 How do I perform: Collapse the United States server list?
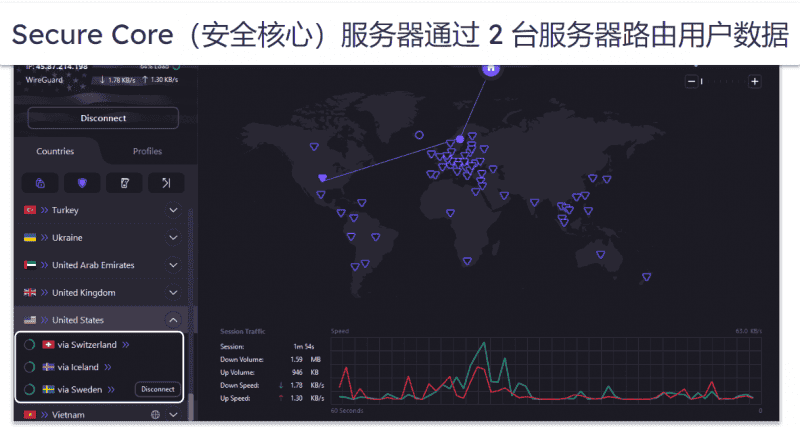(173, 320)
